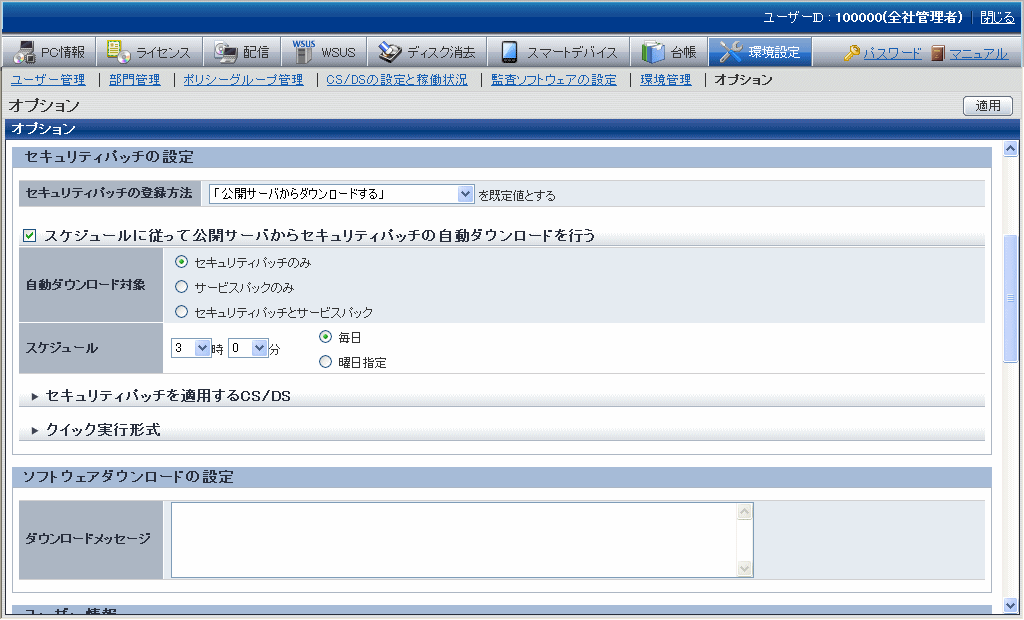
Task: Go to 監査ソフトウェアの設定 link
Action: pyautogui.click(x=554, y=80)
